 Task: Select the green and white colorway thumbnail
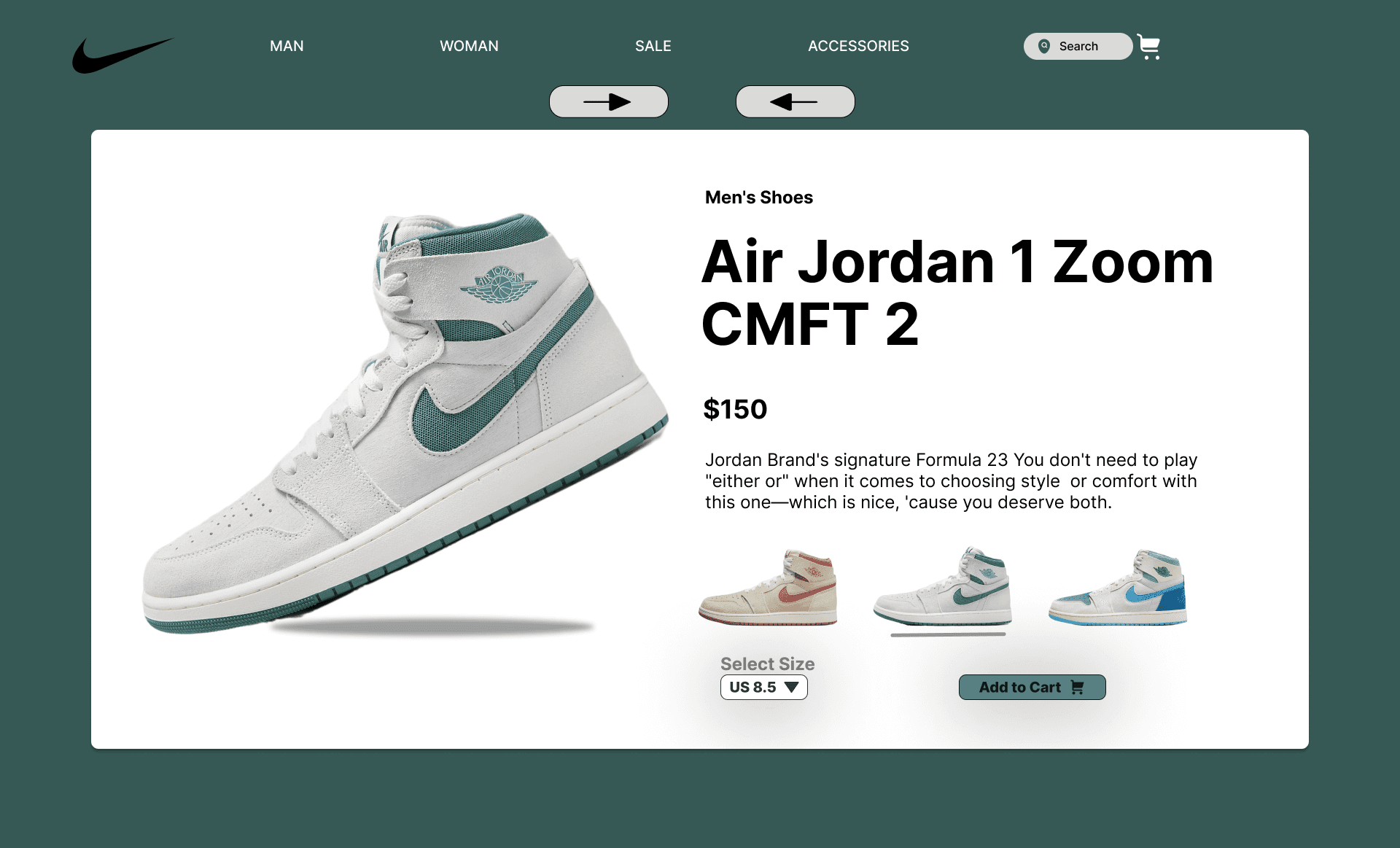click(x=943, y=586)
